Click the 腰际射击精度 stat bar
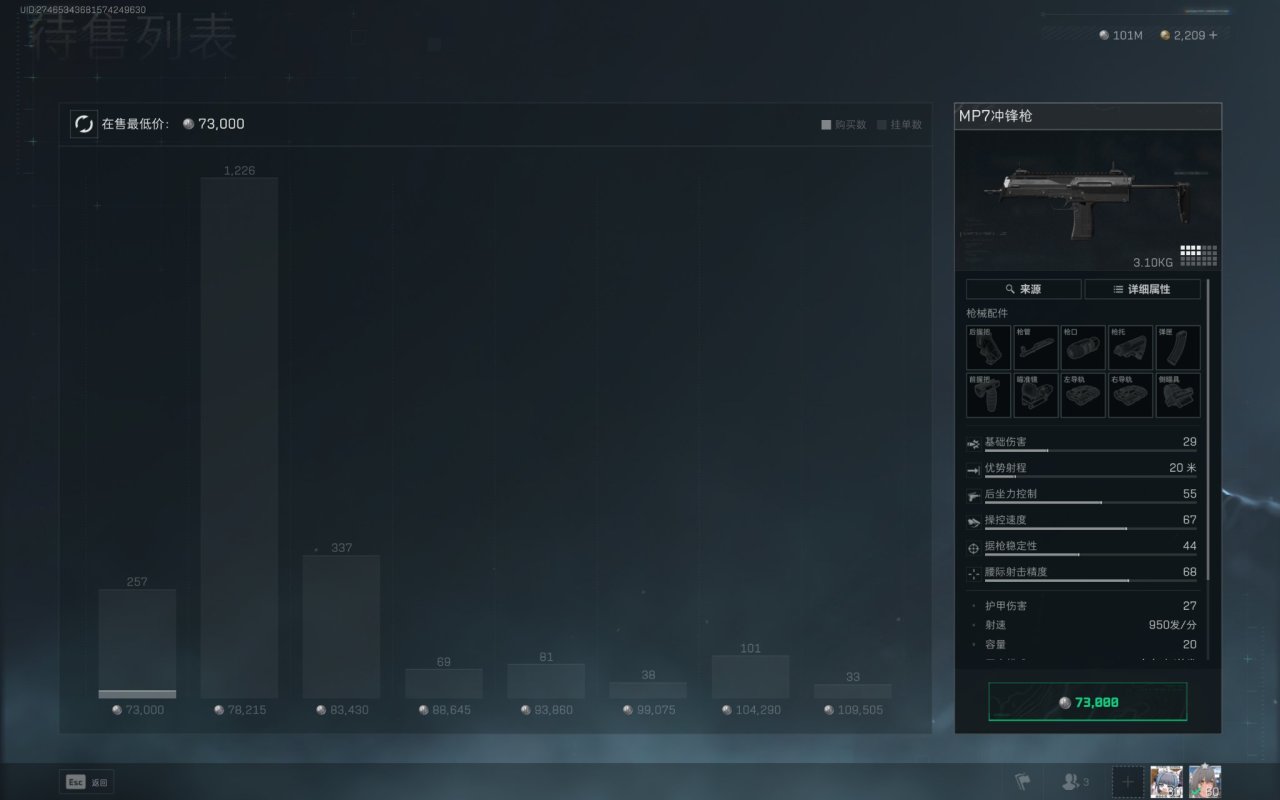This screenshot has height=800, width=1280. [1090, 580]
